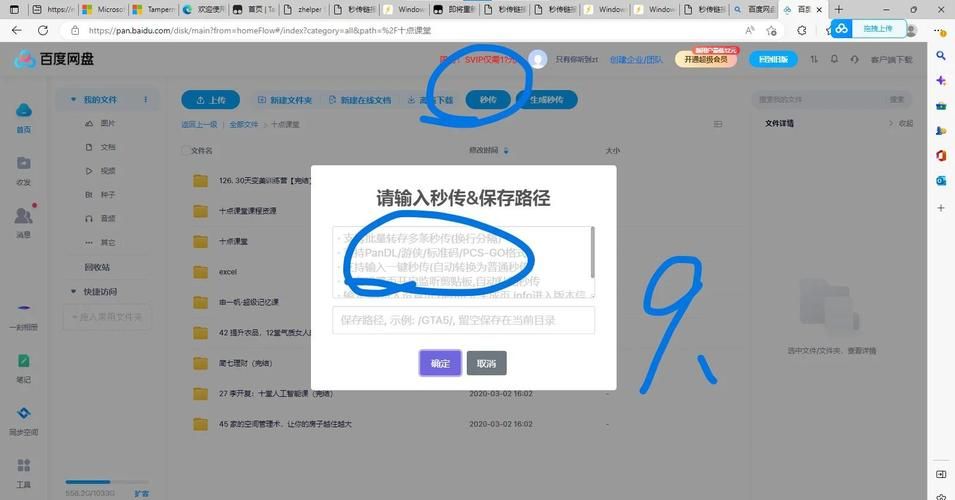Open the notification bell icon
This screenshot has height=500, width=955.
pos(834,60)
